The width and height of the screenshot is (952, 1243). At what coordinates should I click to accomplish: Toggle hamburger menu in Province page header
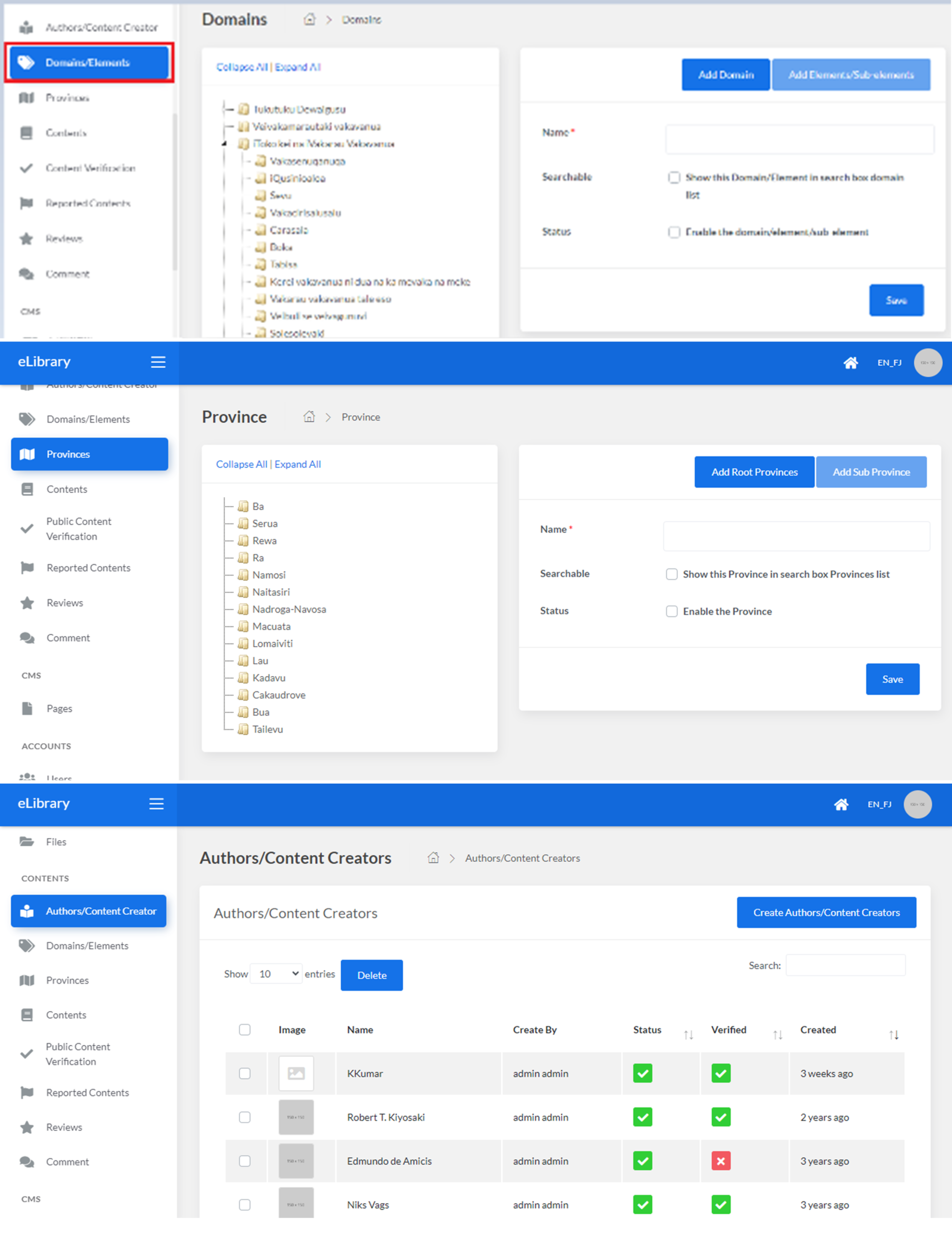point(158,362)
